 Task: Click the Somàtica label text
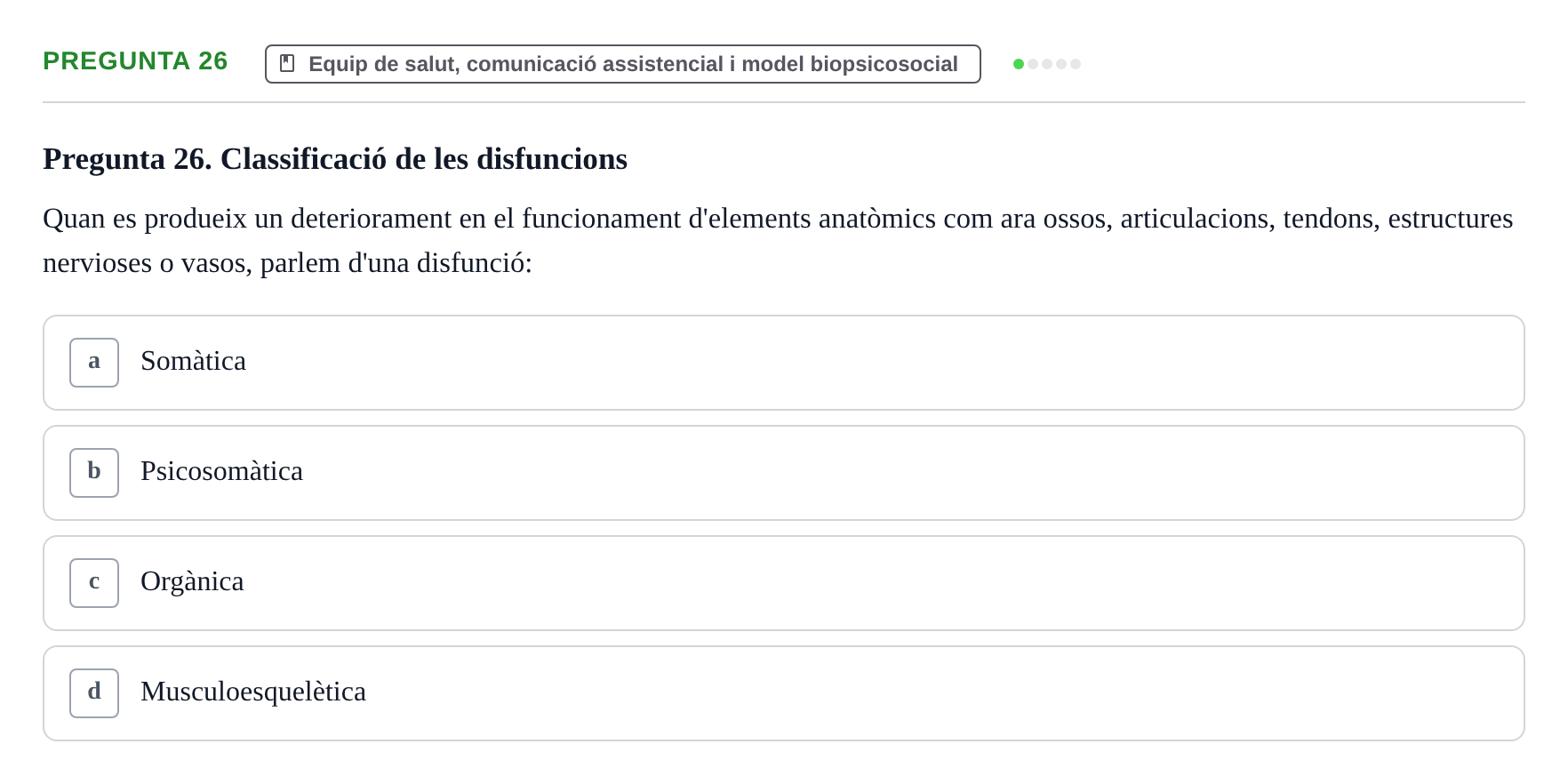[x=193, y=361]
